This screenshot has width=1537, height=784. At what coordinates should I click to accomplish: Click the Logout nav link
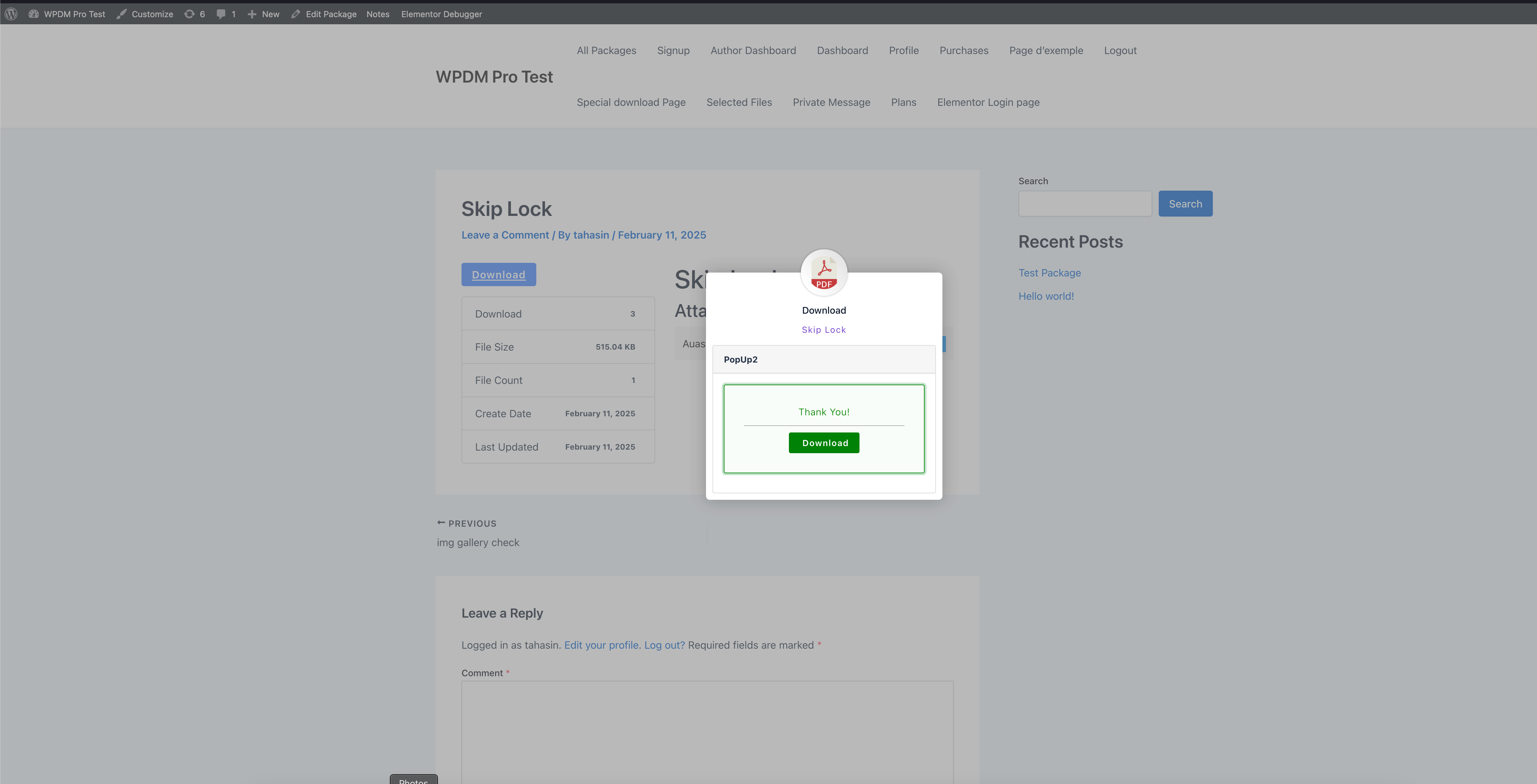tap(1120, 51)
